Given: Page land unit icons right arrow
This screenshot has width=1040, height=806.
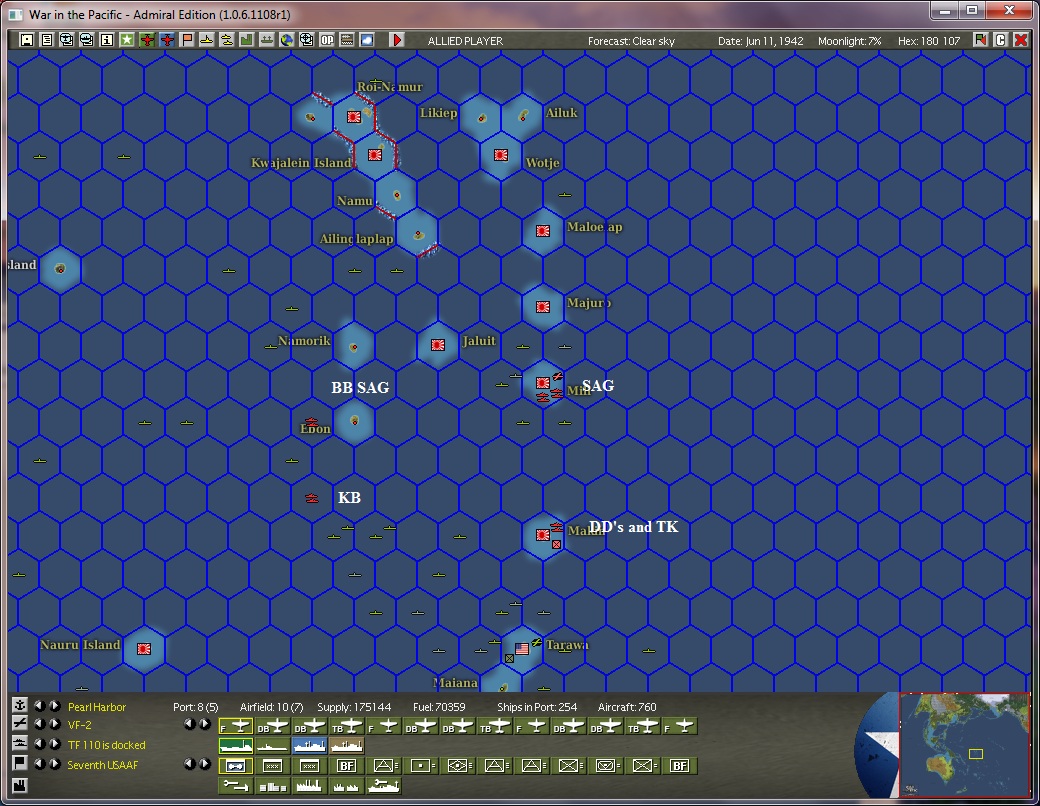Looking at the screenshot, I should 204,764.
